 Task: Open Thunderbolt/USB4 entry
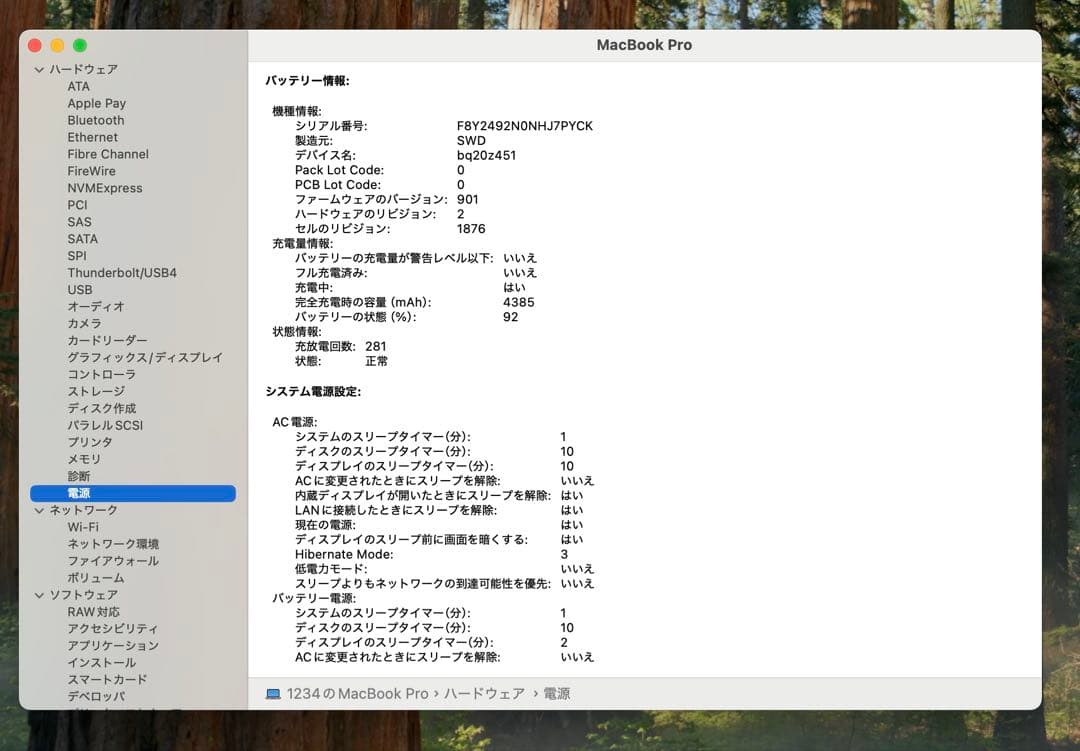122,273
